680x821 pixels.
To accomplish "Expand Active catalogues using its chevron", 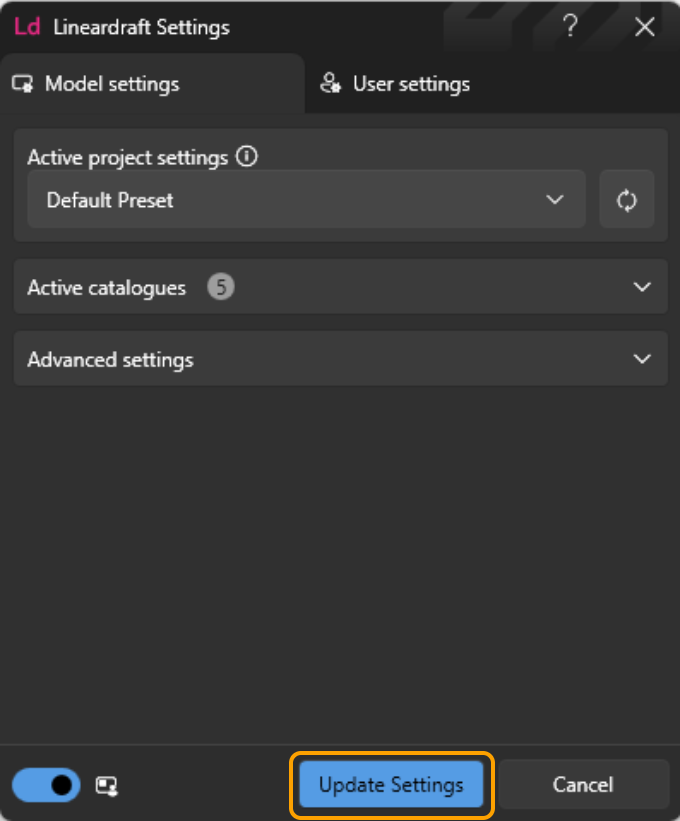I will [642, 287].
